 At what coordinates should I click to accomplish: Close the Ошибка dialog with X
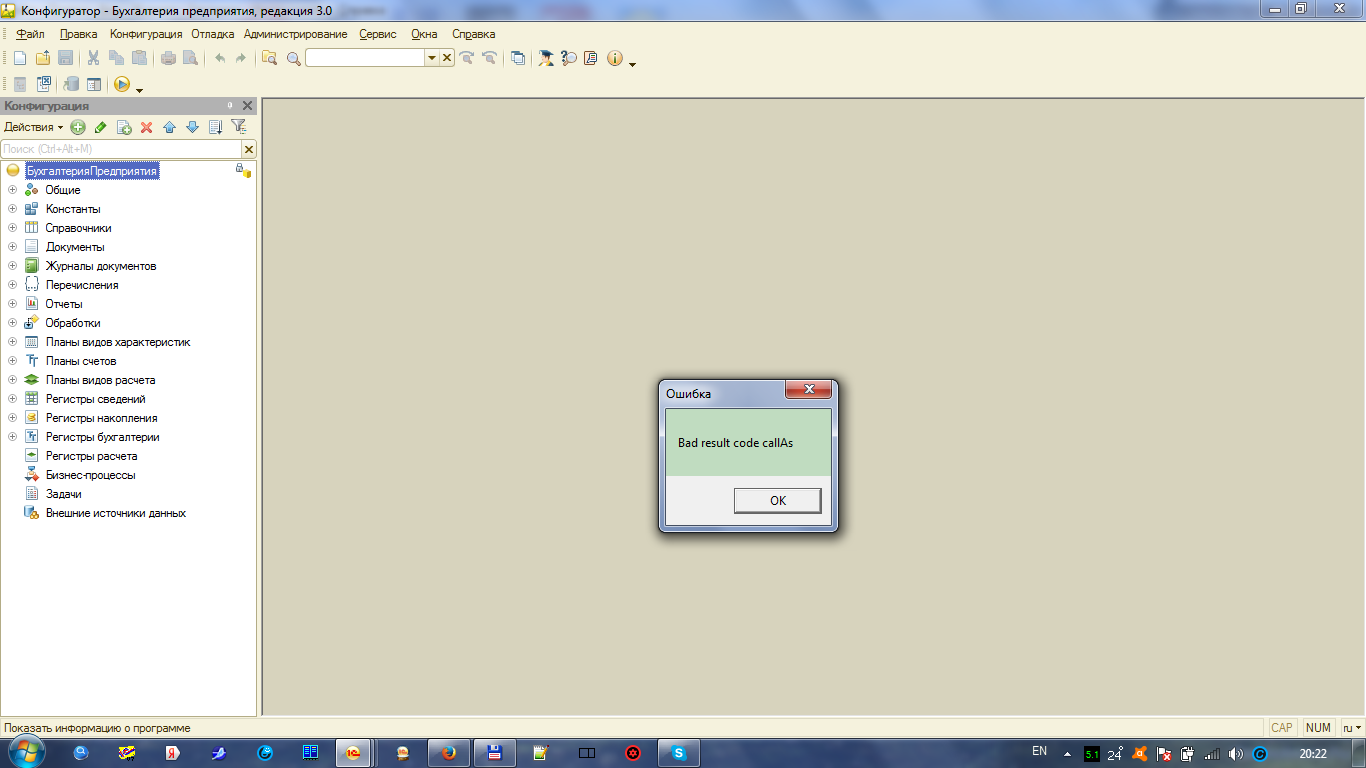[x=808, y=389]
